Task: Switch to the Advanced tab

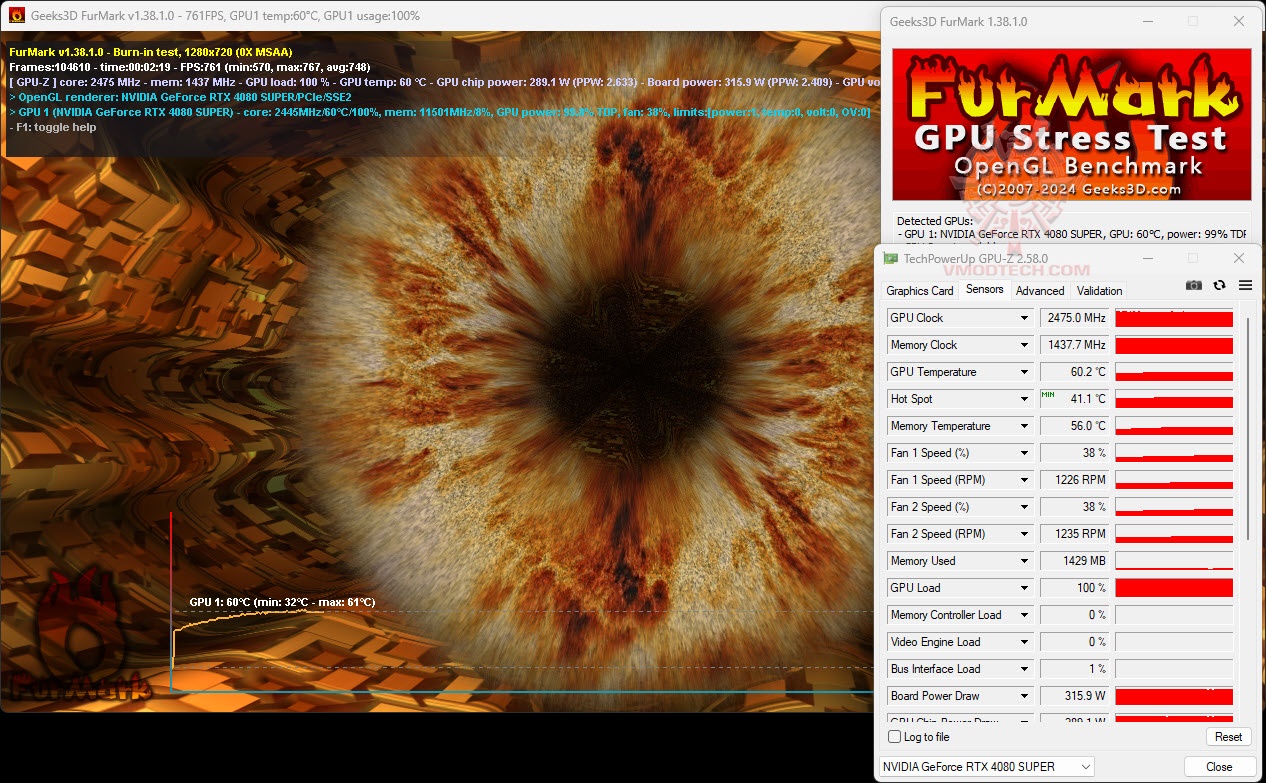Action: point(1040,291)
